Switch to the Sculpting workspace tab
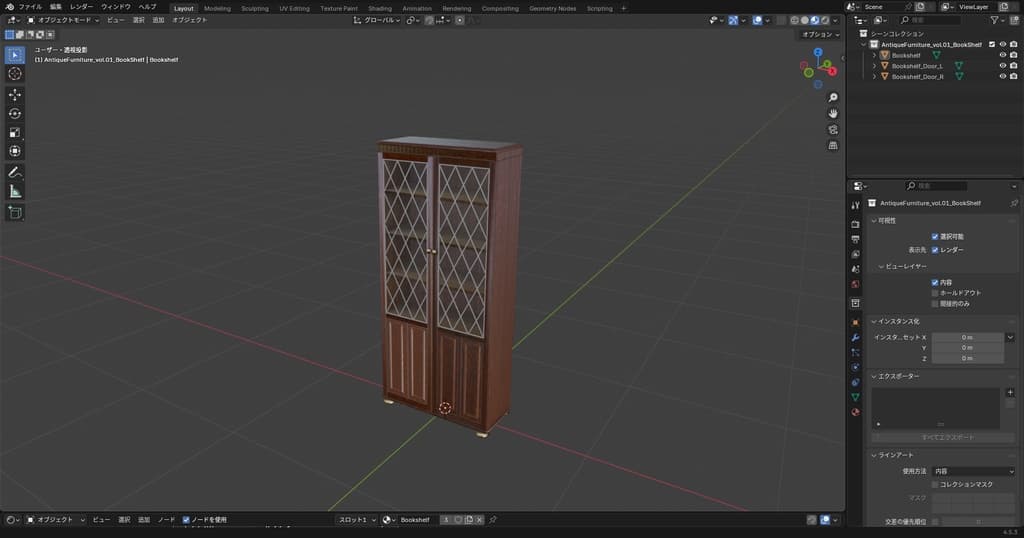1024x538 pixels. pos(255,8)
